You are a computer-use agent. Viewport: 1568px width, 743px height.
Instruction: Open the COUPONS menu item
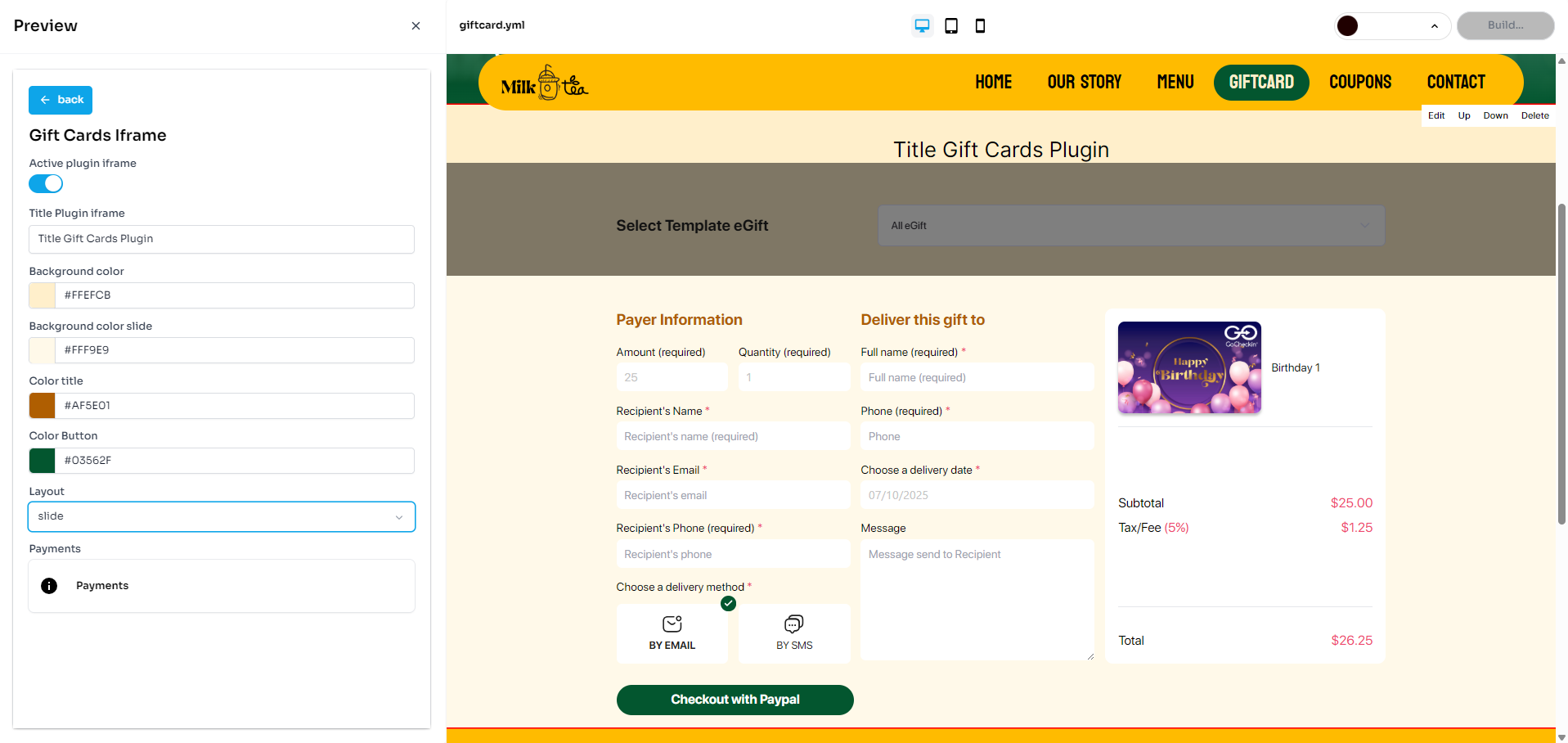click(1359, 83)
